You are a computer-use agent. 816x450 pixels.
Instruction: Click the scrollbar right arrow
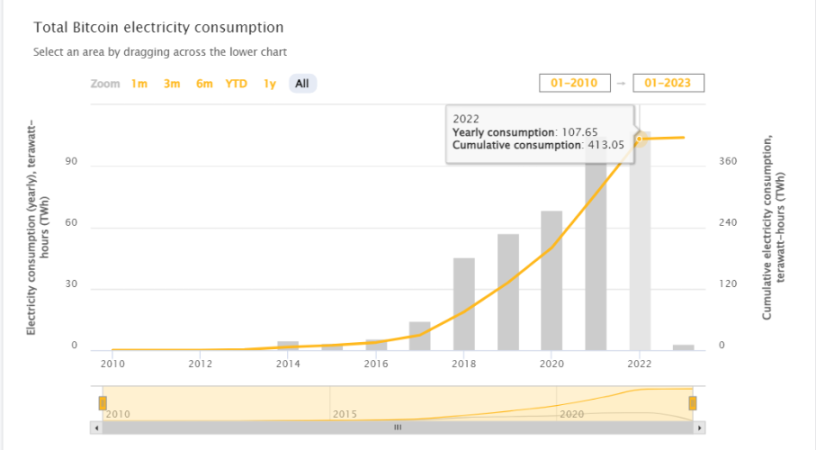click(699, 427)
